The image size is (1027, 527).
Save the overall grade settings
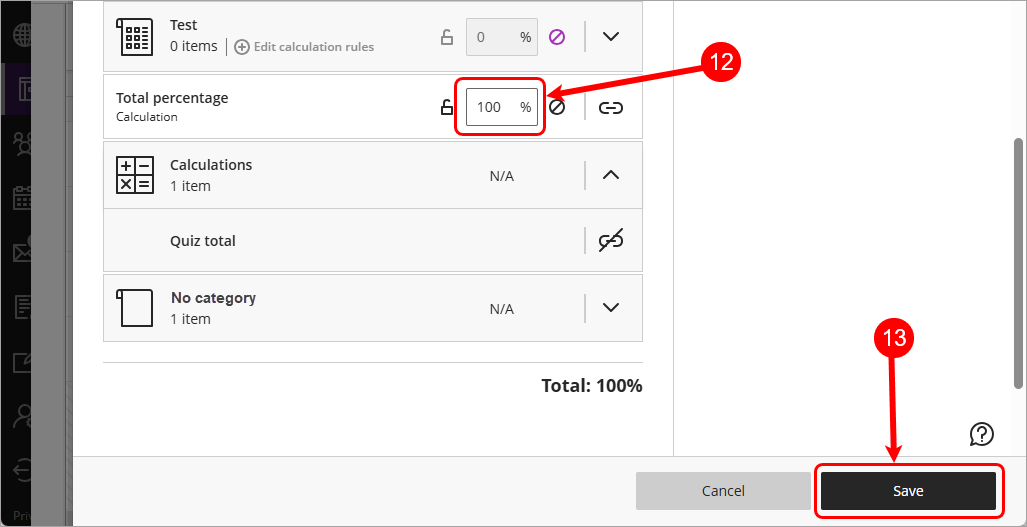(908, 491)
